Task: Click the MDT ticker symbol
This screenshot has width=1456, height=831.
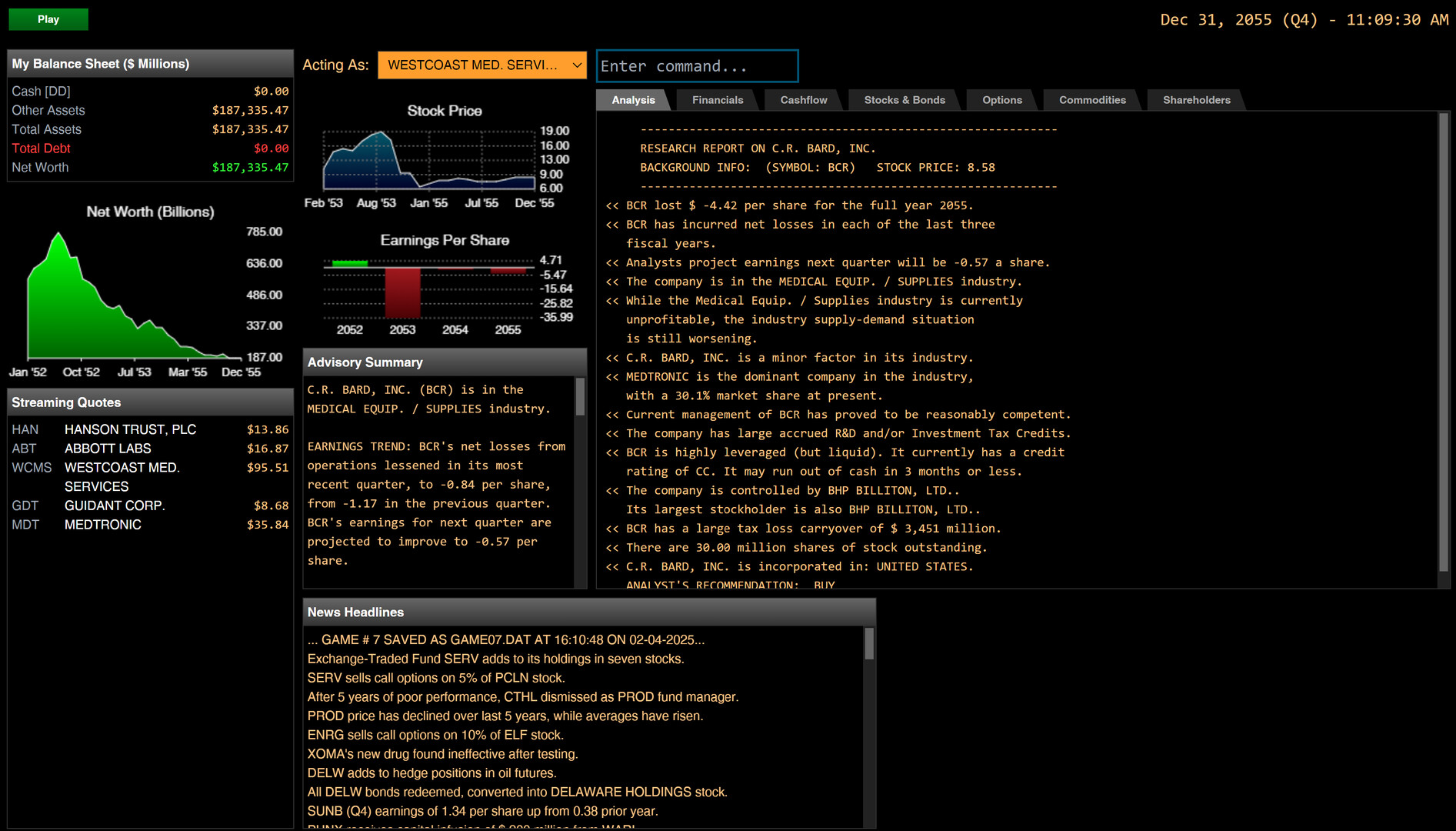Action: [25, 525]
